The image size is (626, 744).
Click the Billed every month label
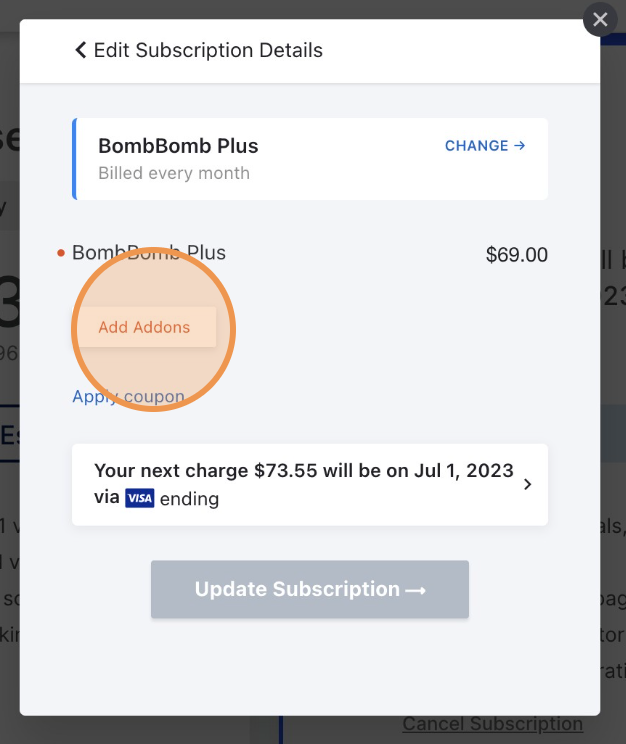[174, 173]
